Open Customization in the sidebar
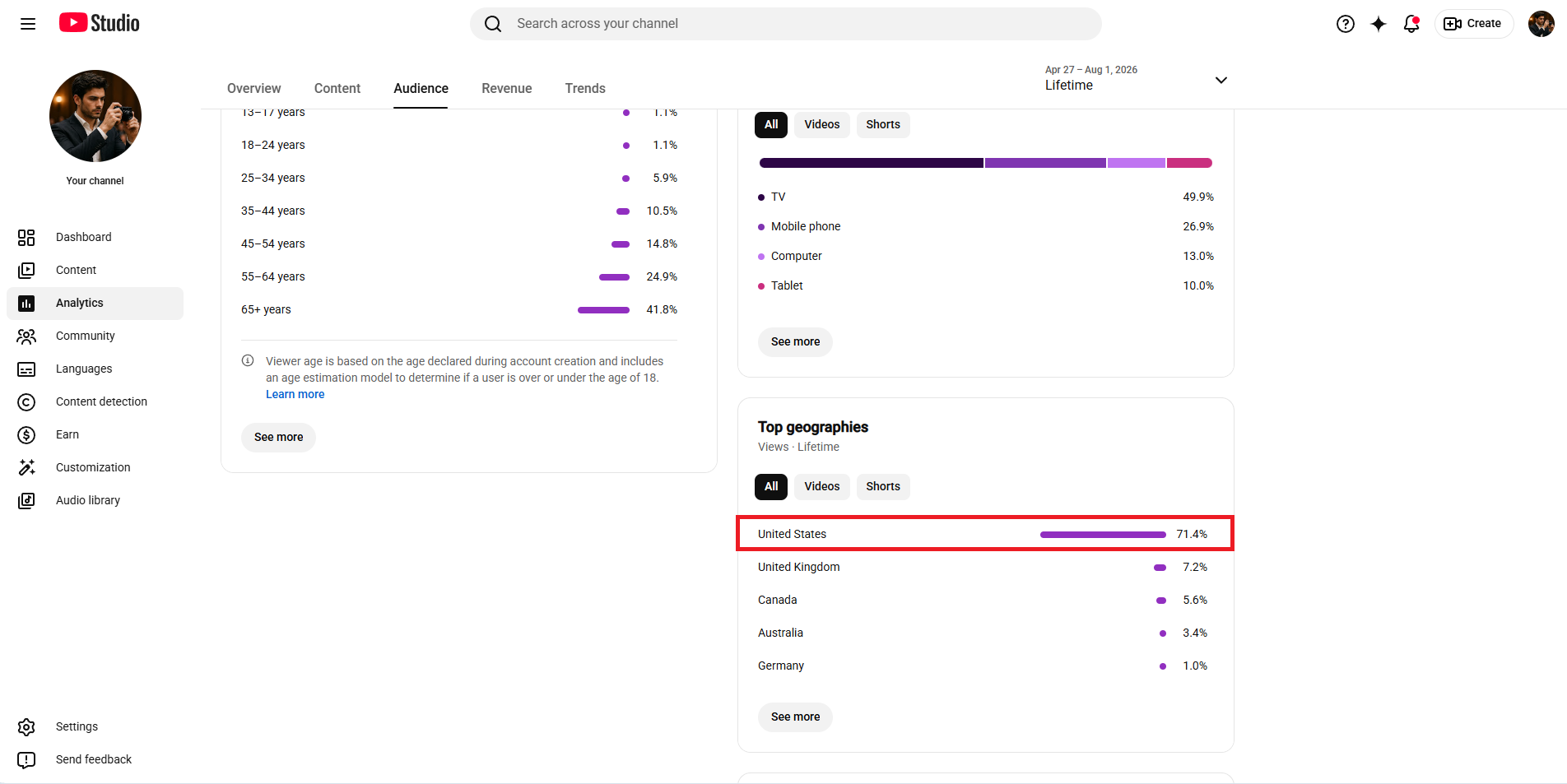The width and height of the screenshot is (1567, 784). click(95, 468)
